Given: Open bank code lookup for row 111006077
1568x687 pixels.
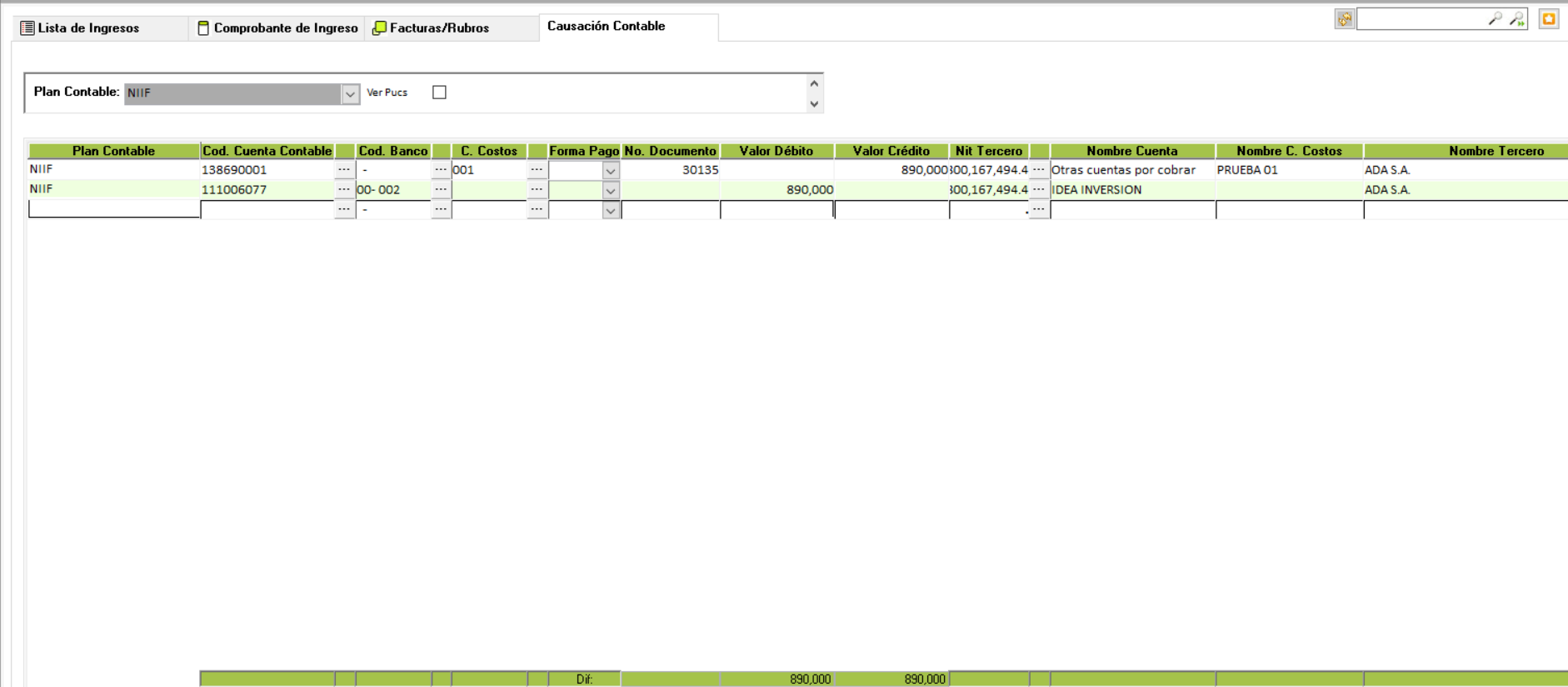Looking at the screenshot, I should 441,190.
